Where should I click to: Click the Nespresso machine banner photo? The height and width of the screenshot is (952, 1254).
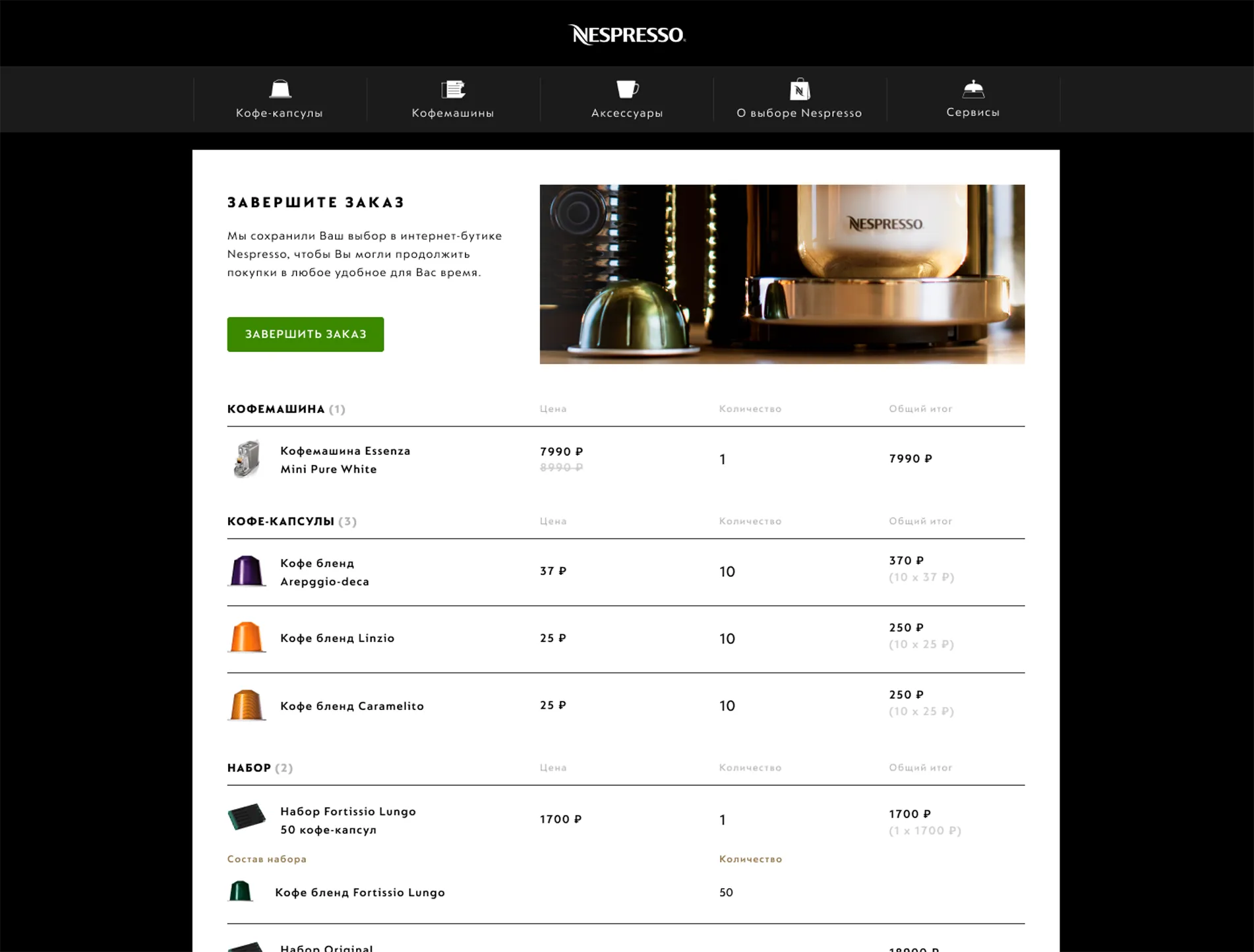coord(782,274)
